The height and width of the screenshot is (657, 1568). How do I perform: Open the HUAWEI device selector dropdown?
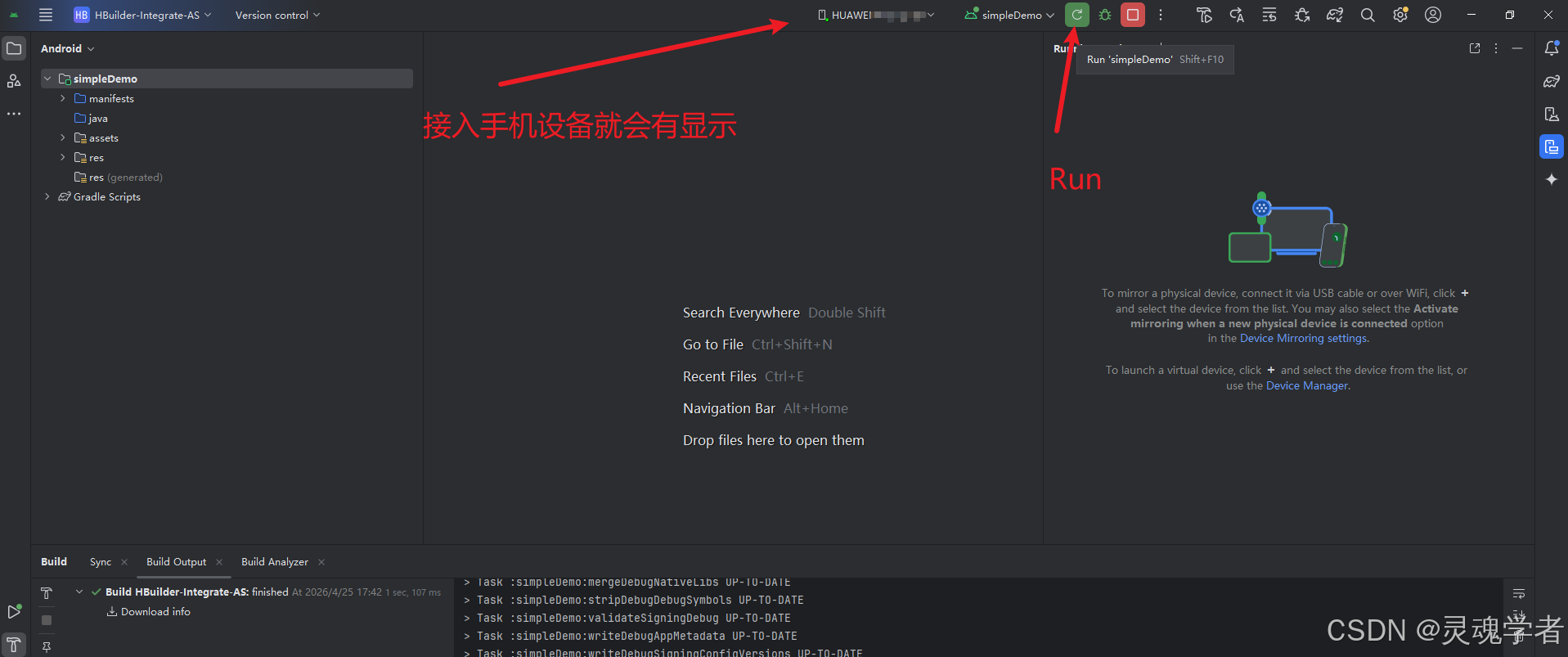click(x=875, y=15)
